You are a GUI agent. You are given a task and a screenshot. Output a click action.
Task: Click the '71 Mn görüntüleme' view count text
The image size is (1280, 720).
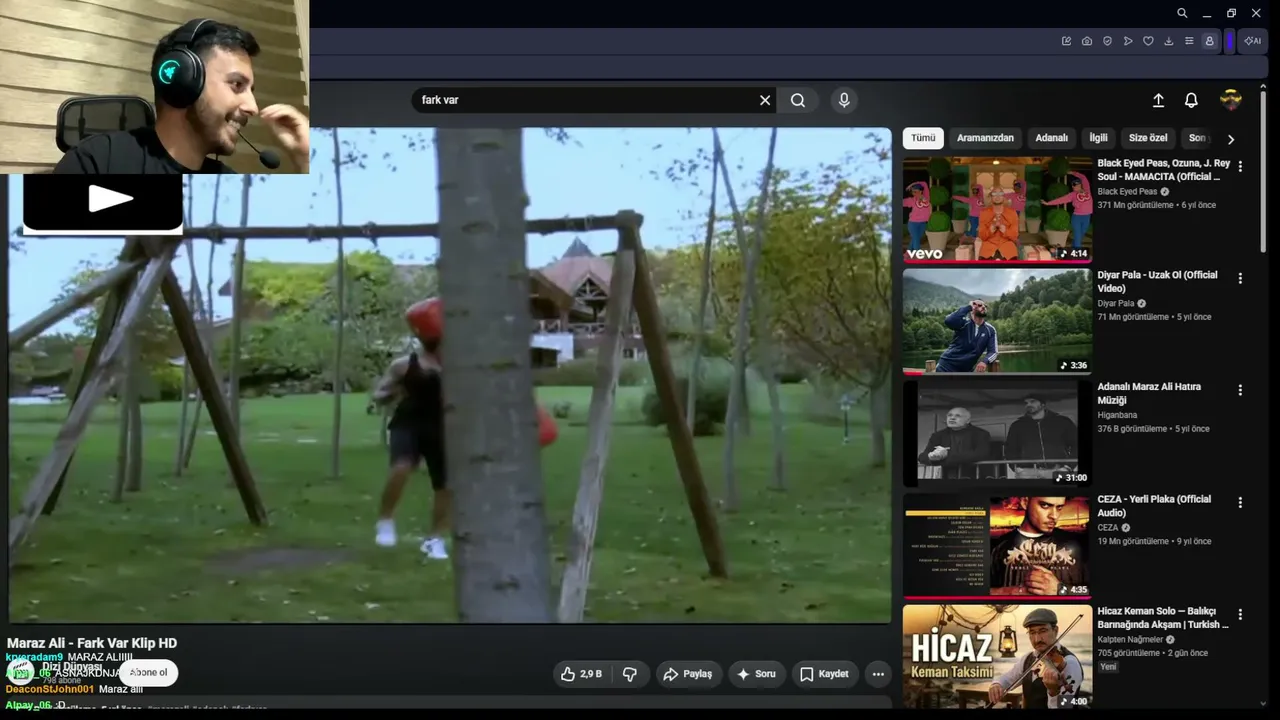click(x=1133, y=317)
